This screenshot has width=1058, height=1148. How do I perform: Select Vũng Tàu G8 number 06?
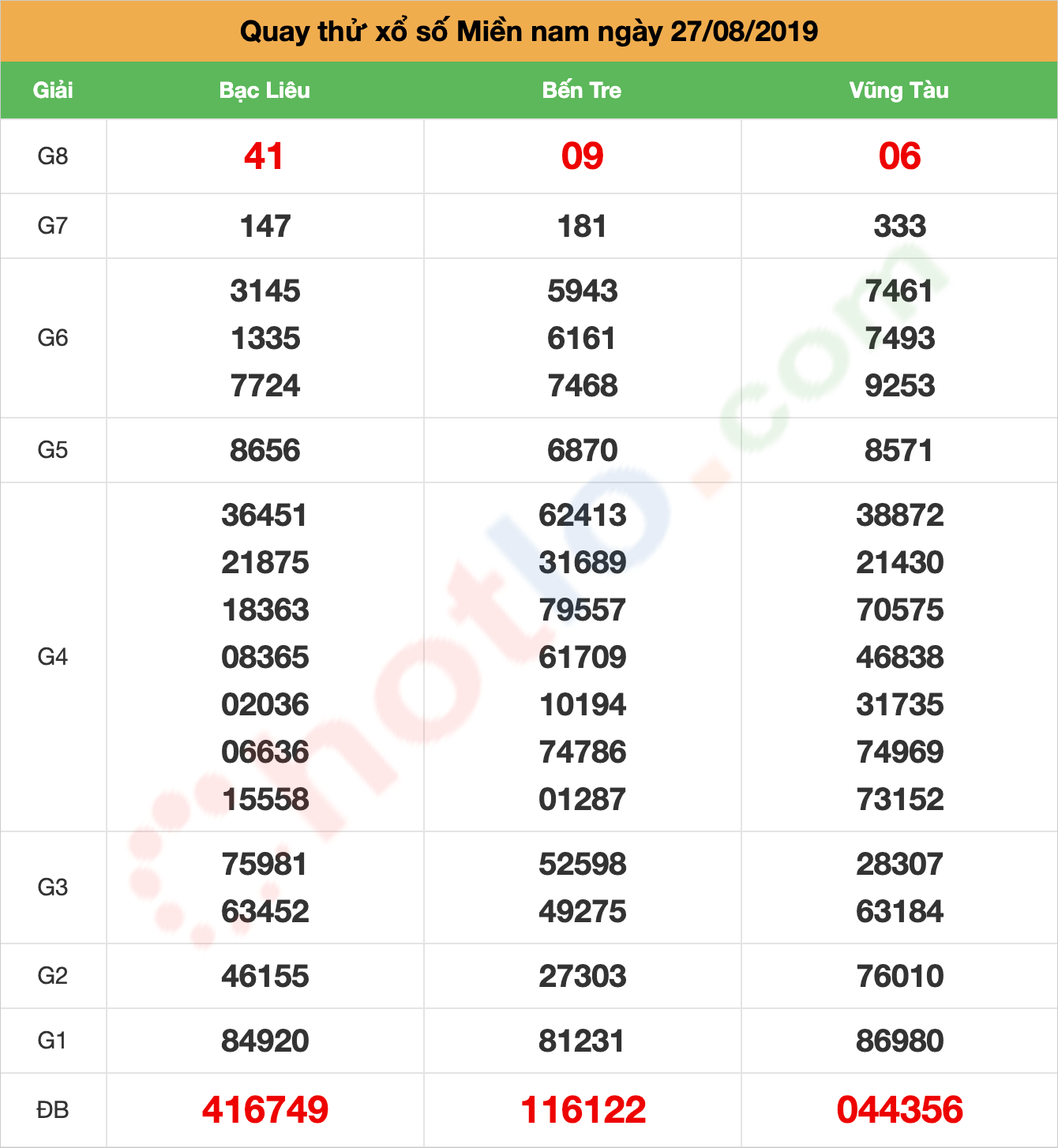click(900, 156)
